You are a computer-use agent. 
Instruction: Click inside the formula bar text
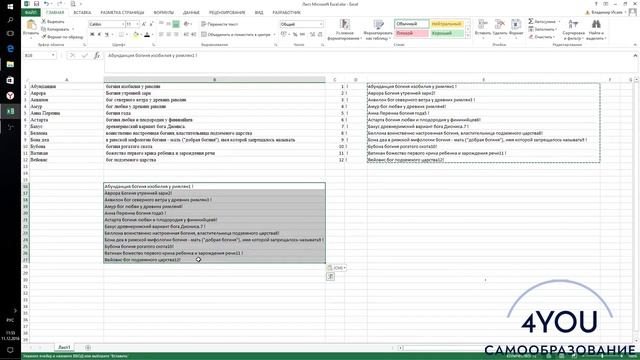click(x=153, y=55)
